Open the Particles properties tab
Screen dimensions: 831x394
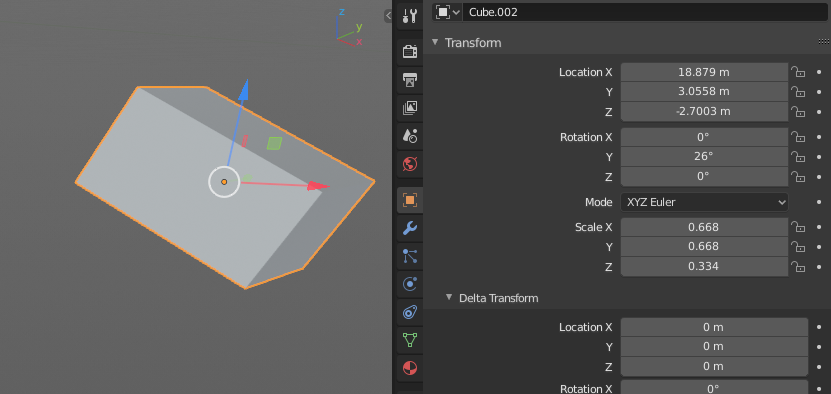(x=409, y=256)
